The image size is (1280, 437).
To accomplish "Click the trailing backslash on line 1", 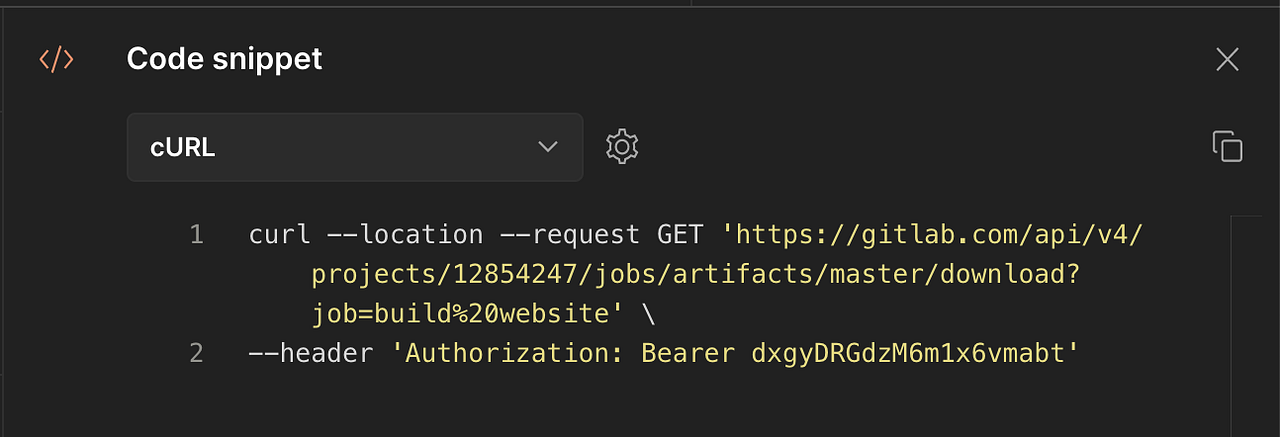I will pos(649,314).
